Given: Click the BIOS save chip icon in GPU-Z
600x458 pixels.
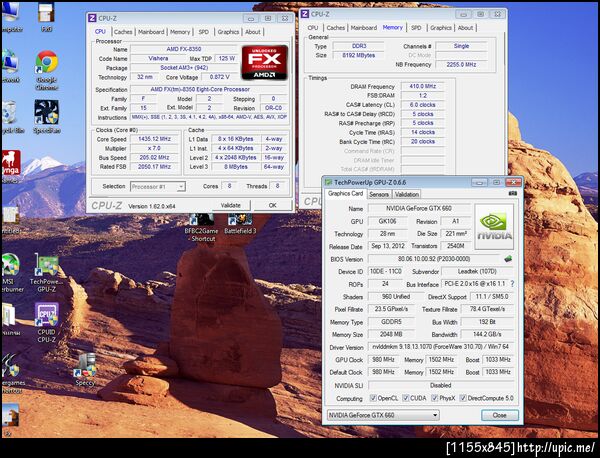Looking at the screenshot, I should tap(508, 259).
